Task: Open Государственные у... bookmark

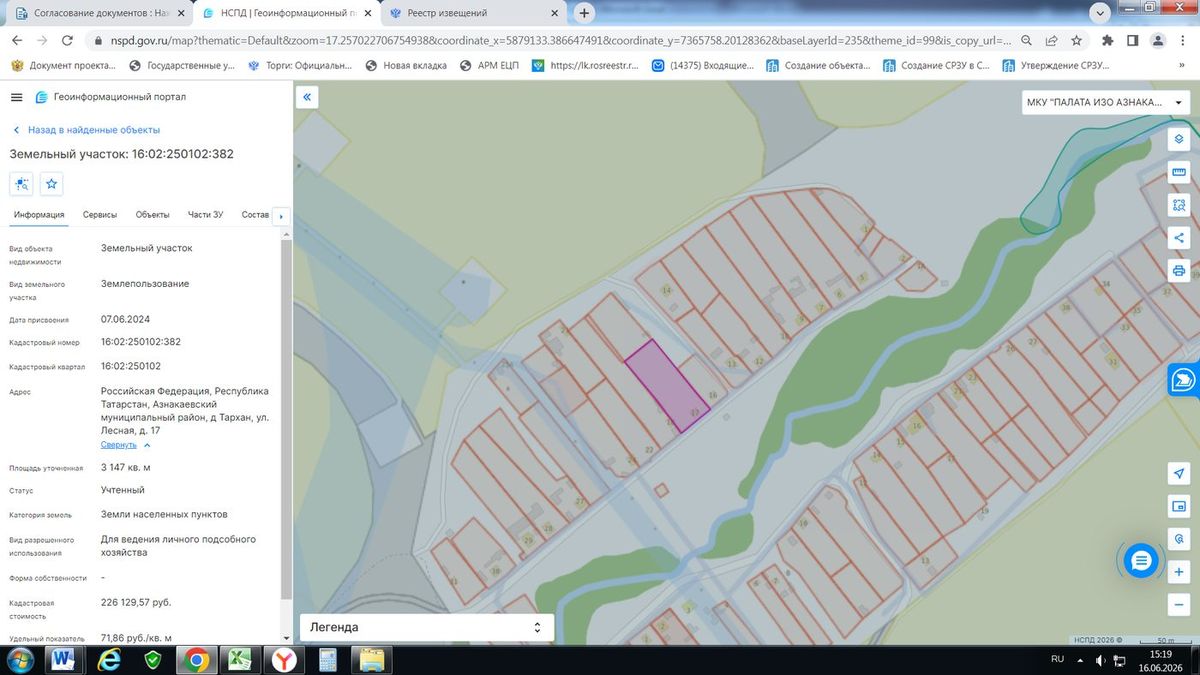Action: coord(183,65)
